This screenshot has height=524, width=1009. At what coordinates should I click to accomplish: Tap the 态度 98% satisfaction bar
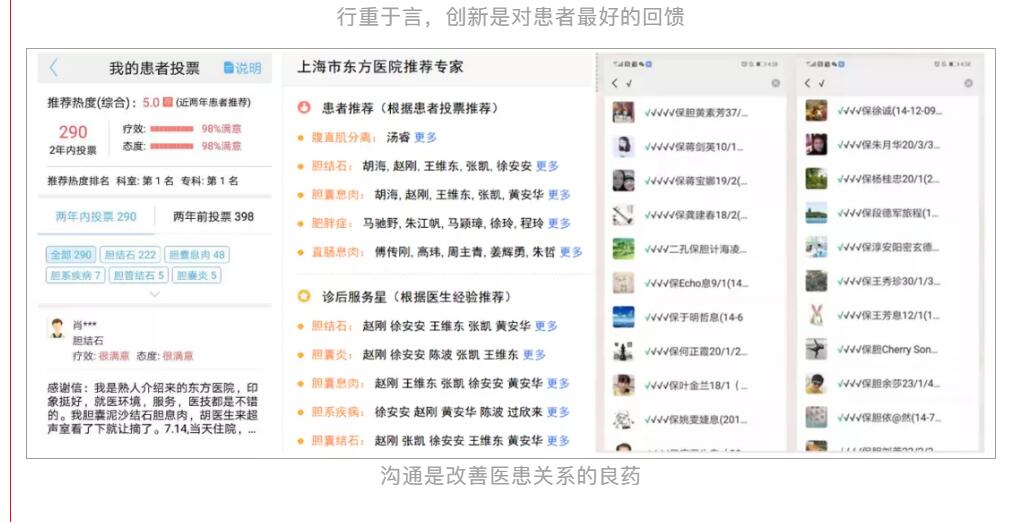[172, 146]
